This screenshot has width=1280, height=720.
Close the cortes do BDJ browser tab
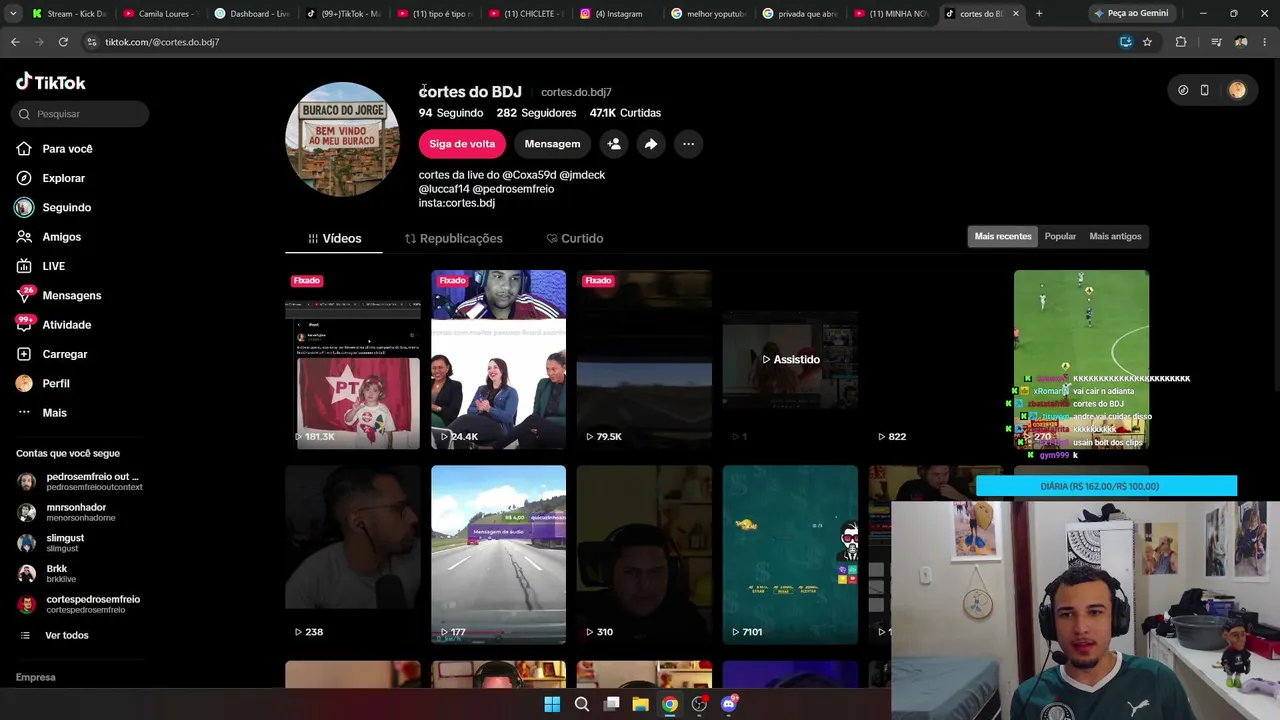coord(1016,14)
